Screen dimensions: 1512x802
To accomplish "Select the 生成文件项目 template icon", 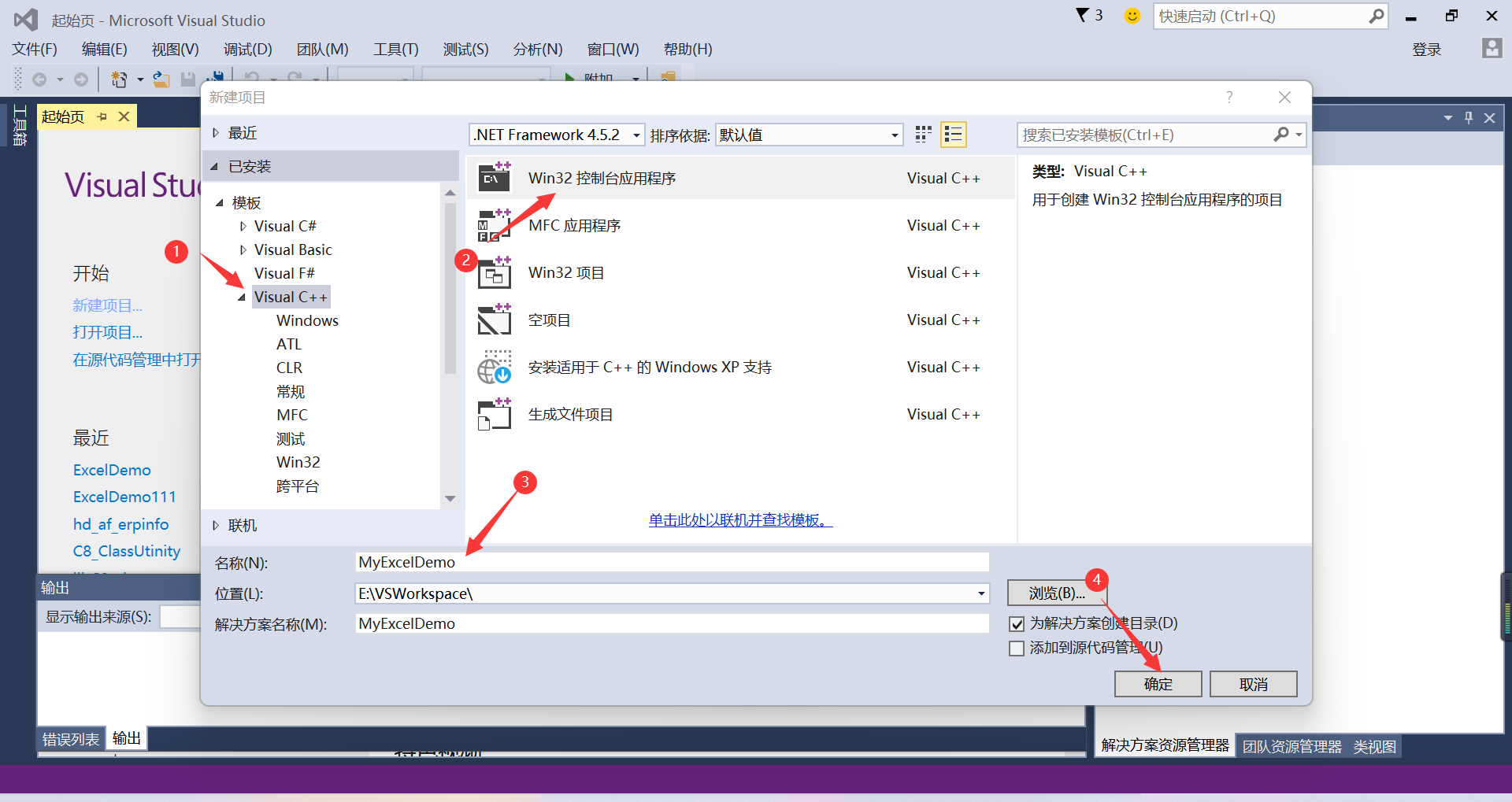I will tap(495, 414).
